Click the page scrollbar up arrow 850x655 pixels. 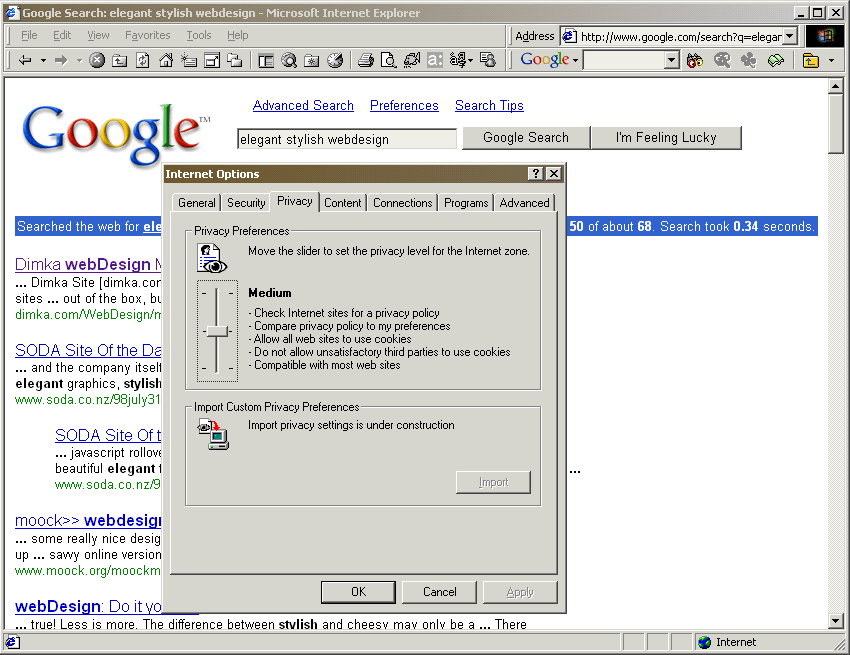tap(835, 86)
